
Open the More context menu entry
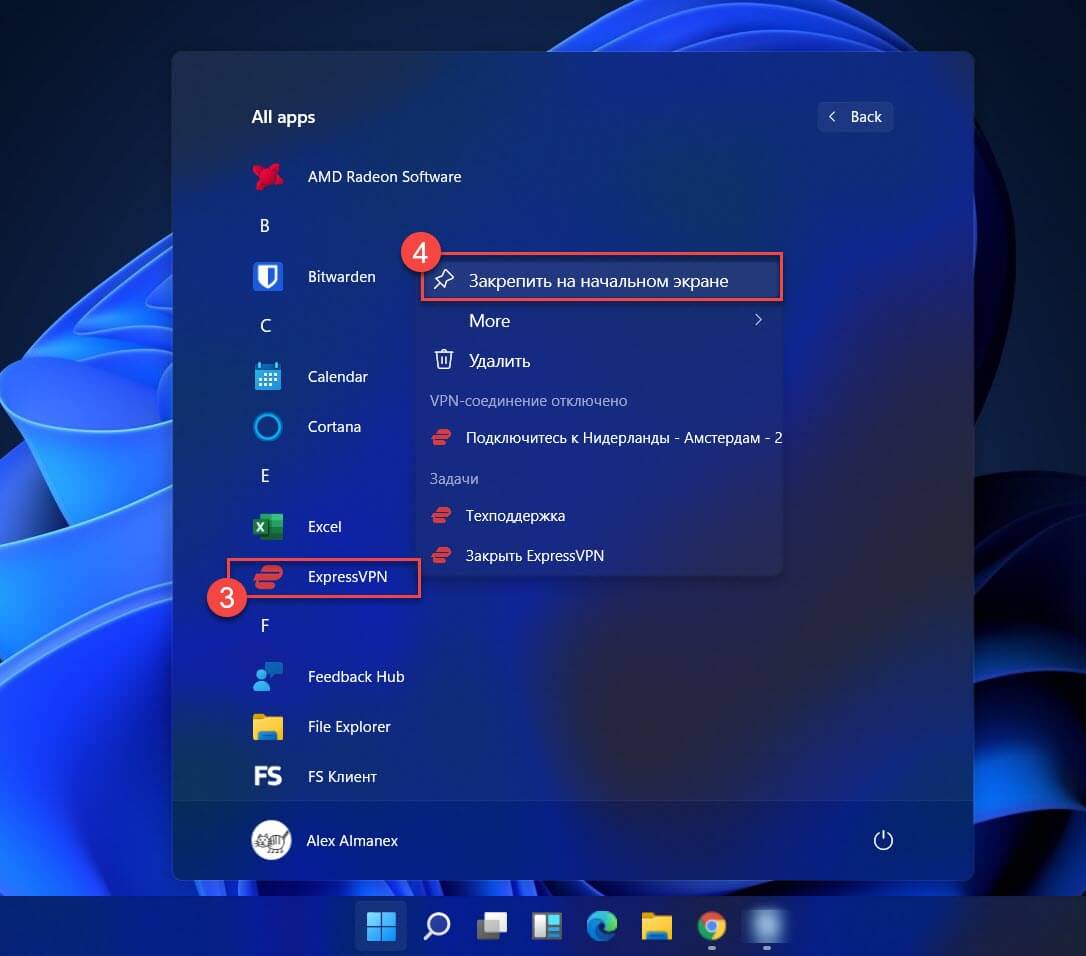600,321
